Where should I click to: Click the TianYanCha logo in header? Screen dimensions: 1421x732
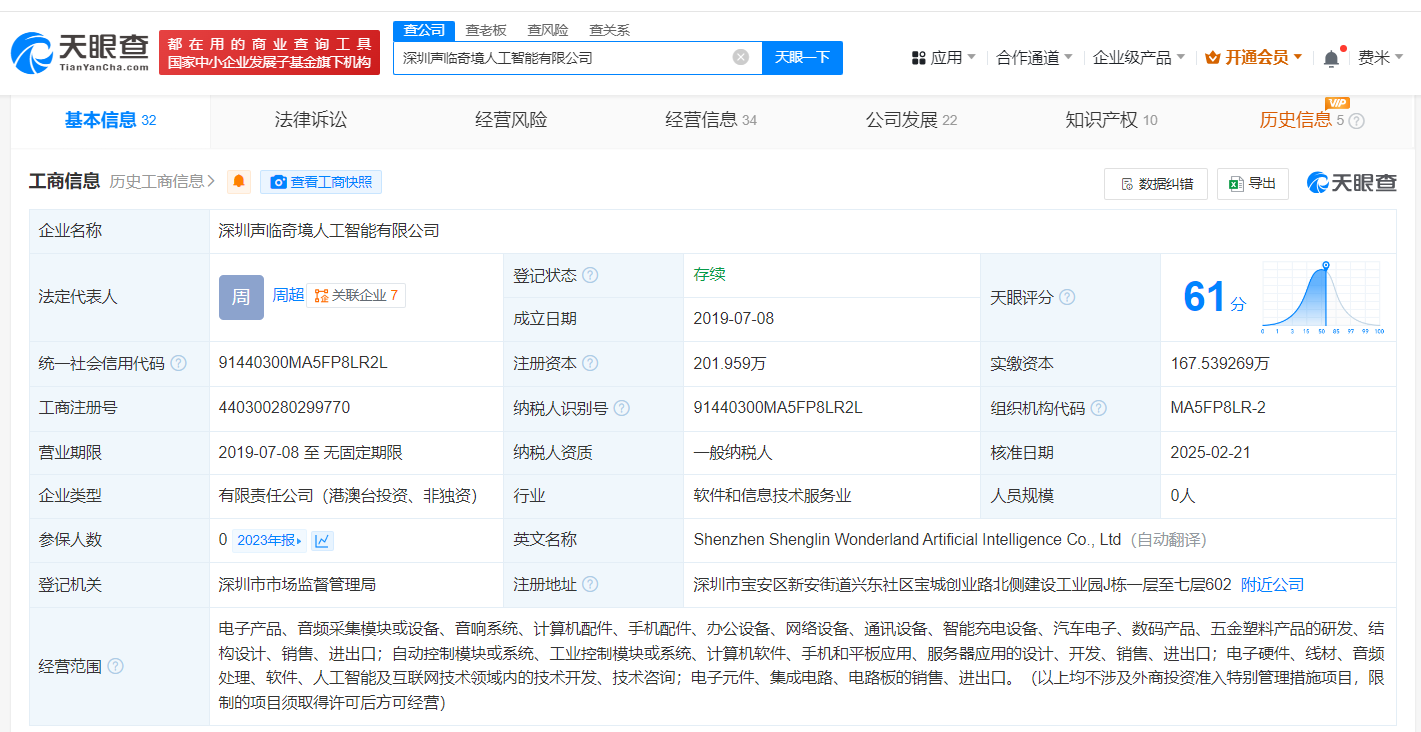(80, 52)
